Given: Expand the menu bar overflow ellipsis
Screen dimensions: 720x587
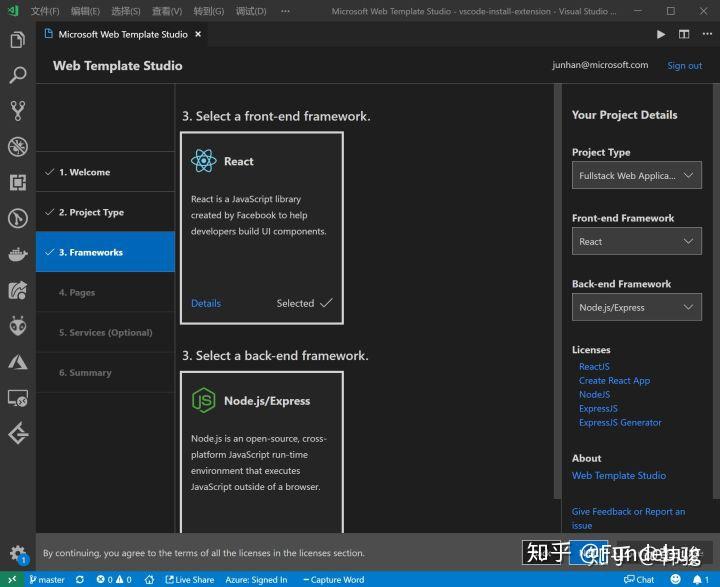Looking at the screenshot, I should click(x=285, y=11).
